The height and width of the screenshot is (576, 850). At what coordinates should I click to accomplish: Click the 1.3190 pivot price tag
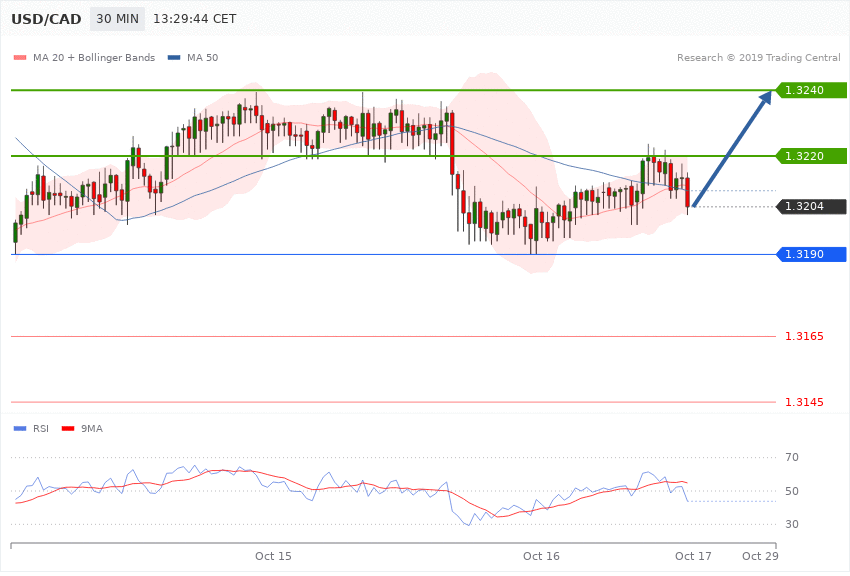pos(811,254)
